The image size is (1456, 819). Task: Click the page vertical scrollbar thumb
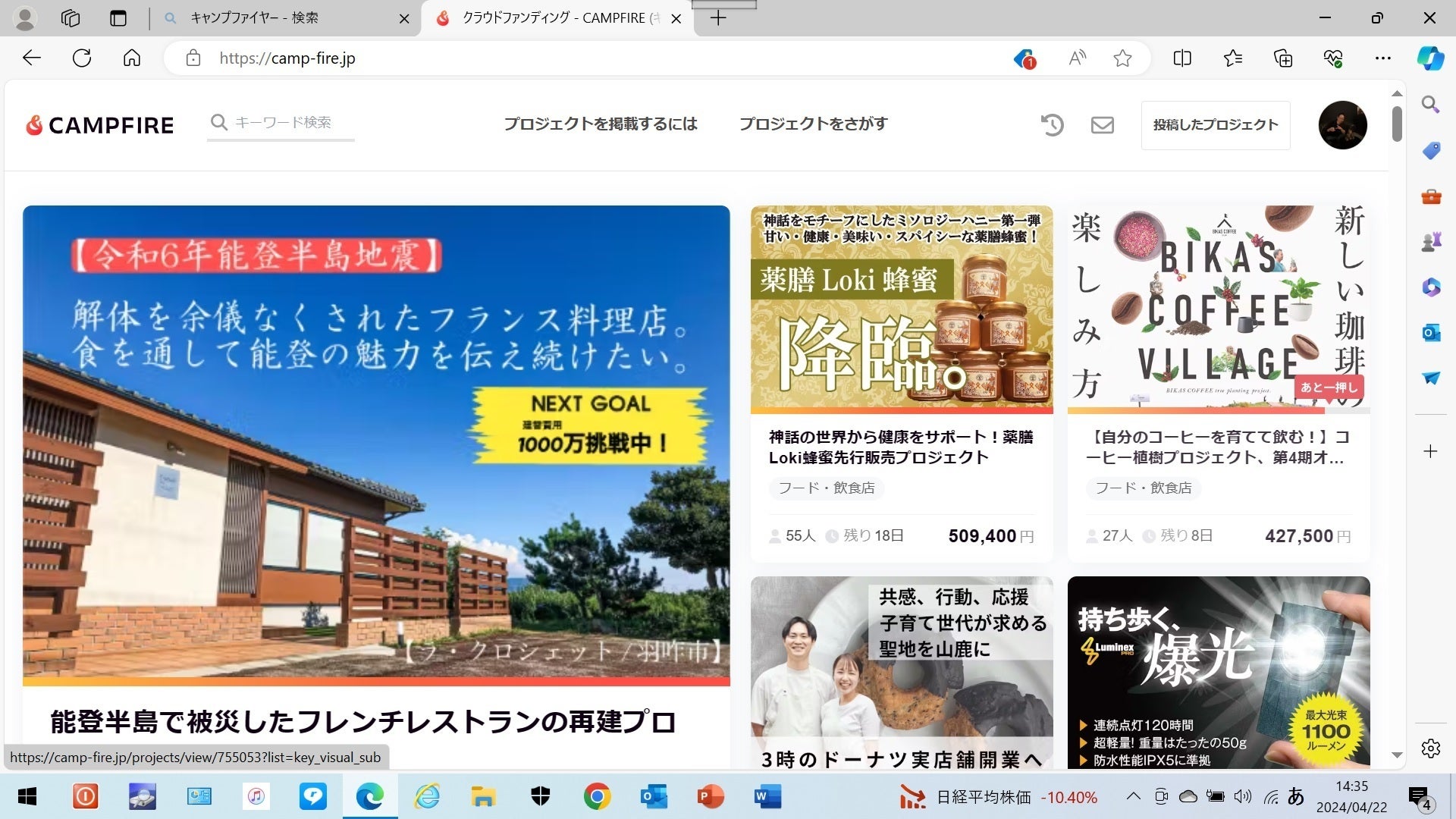coord(1397,124)
